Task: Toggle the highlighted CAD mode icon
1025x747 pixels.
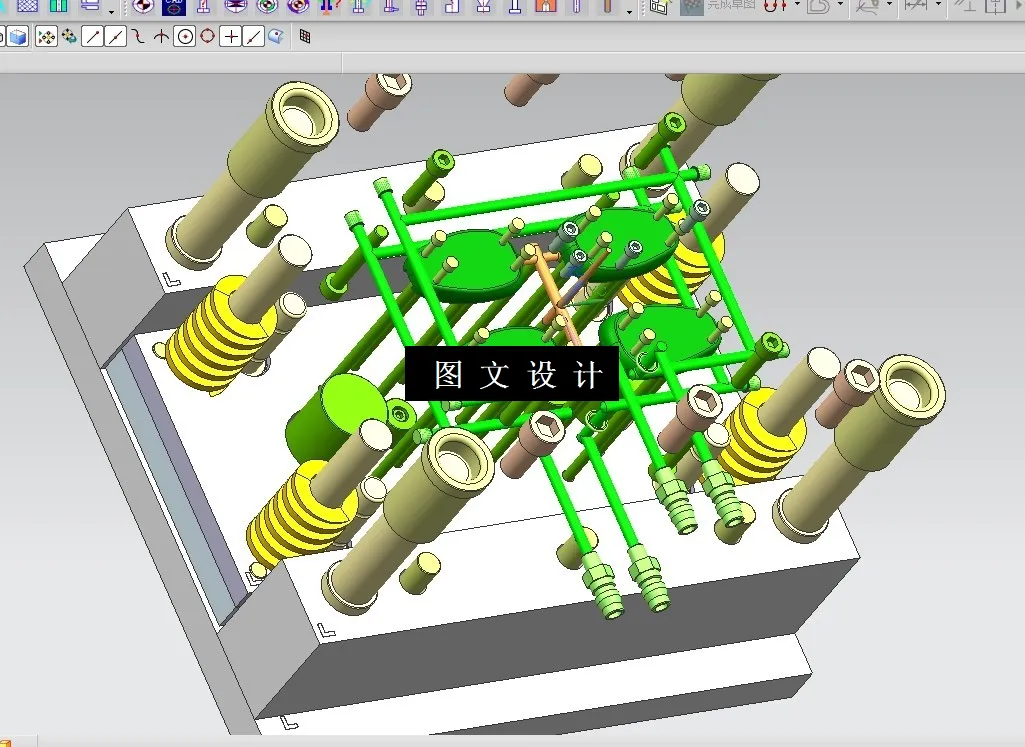Action: tap(174, 8)
